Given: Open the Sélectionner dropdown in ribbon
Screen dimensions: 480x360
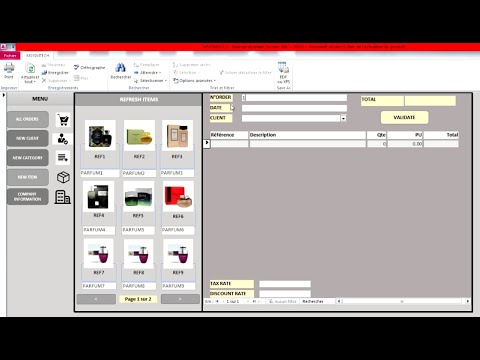Looking at the screenshot, I should tap(150, 80).
